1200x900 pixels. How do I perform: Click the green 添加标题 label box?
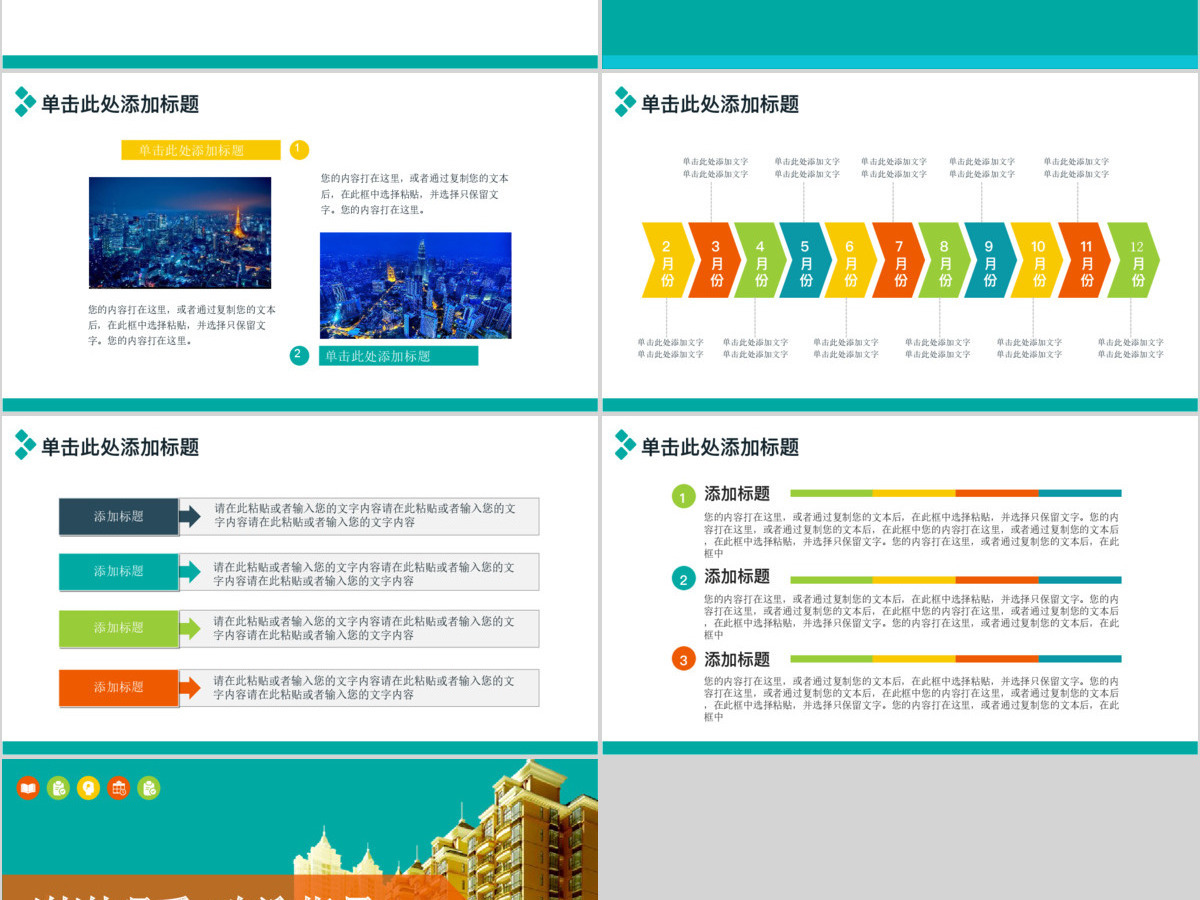tap(118, 628)
